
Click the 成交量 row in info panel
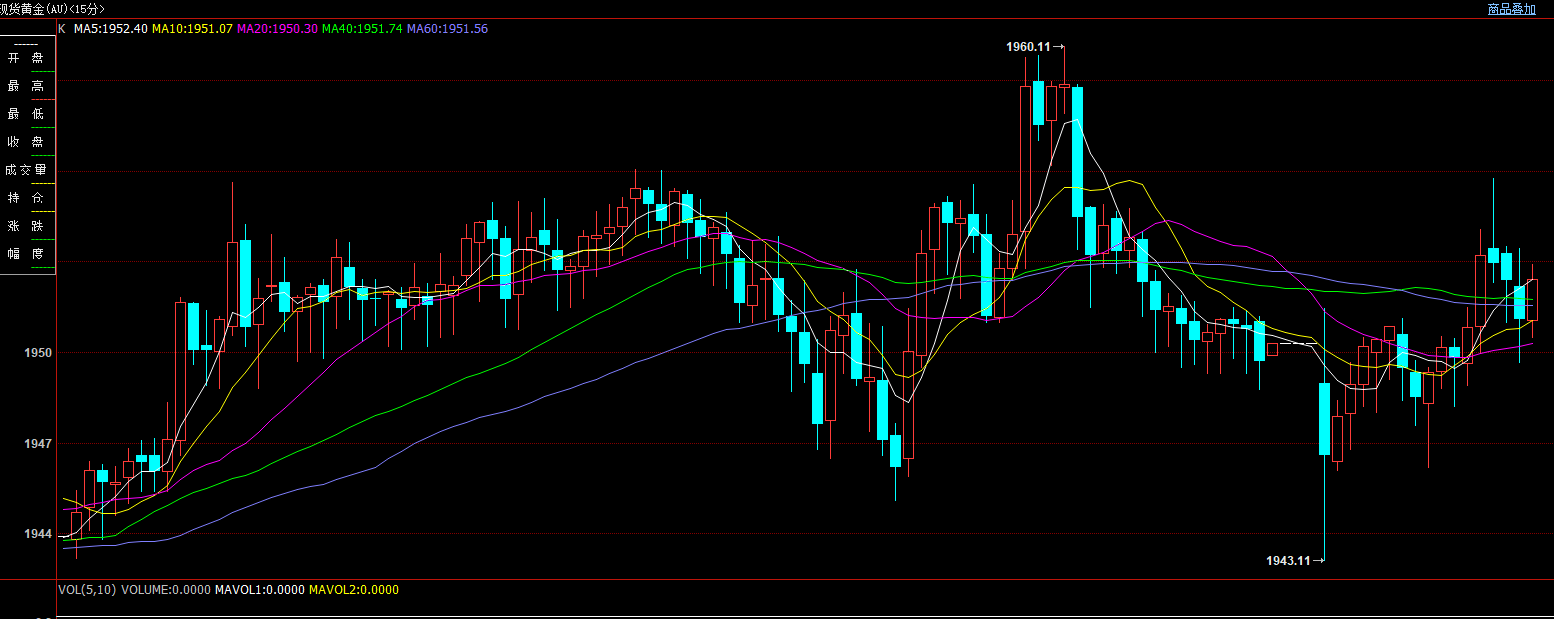coord(26,170)
